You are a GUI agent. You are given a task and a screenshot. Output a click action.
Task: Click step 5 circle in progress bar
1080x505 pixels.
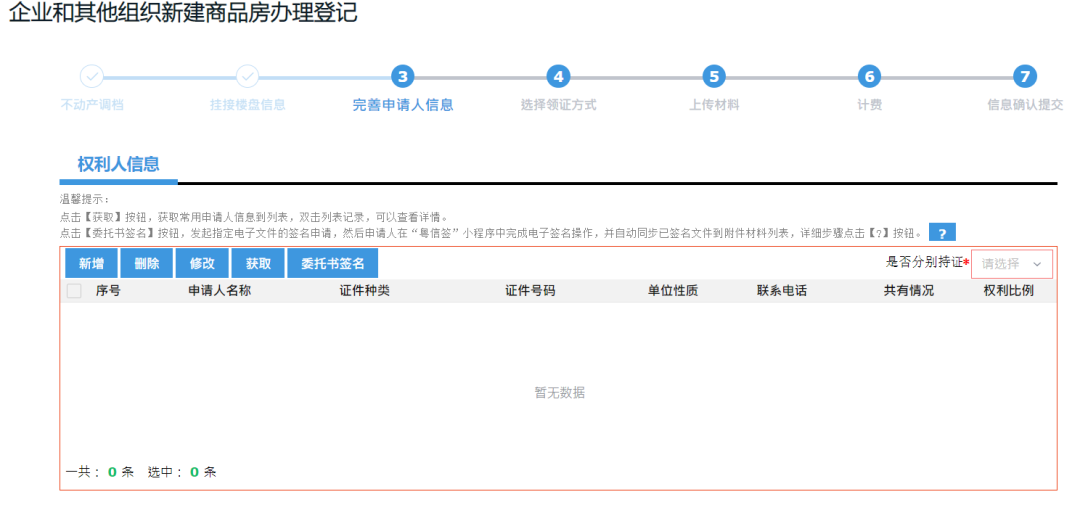point(714,76)
